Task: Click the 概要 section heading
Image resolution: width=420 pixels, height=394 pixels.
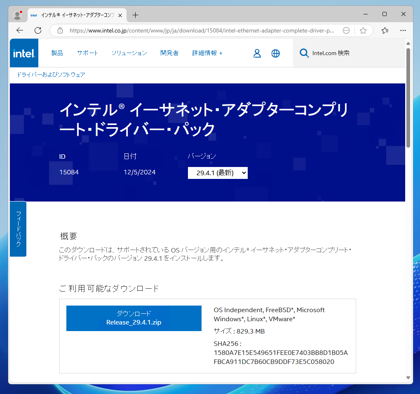Action: point(68,236)
